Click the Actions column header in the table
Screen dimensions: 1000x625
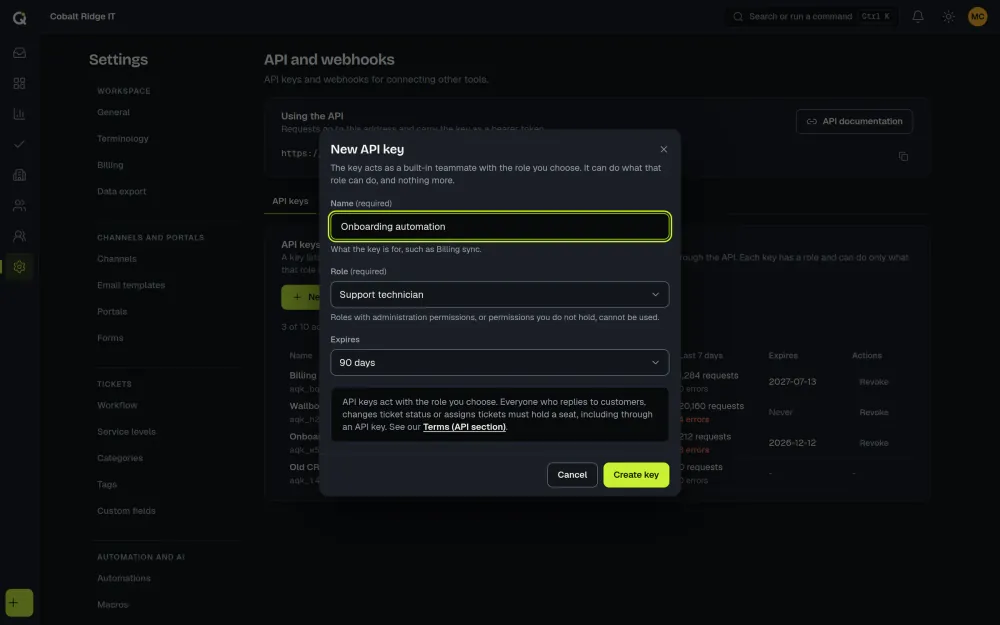[867, 355]
